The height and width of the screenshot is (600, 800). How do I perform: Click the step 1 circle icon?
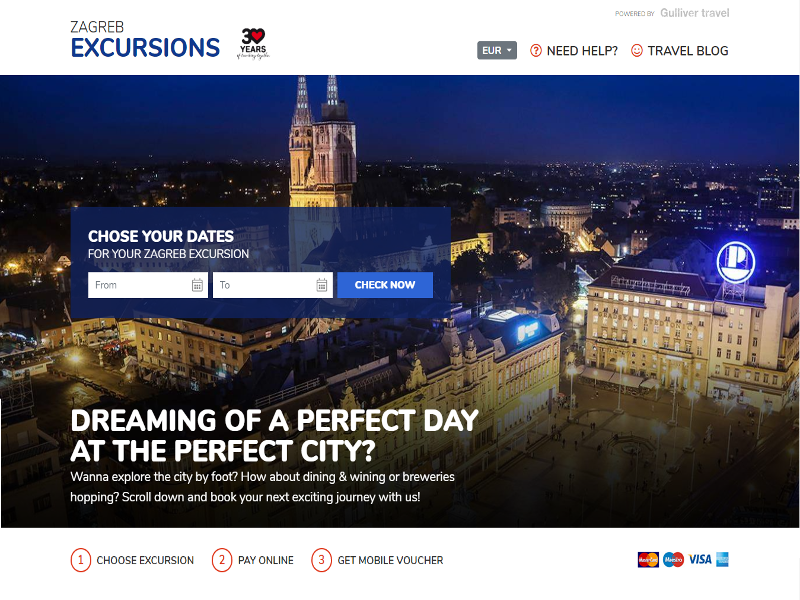pos(81,560)
